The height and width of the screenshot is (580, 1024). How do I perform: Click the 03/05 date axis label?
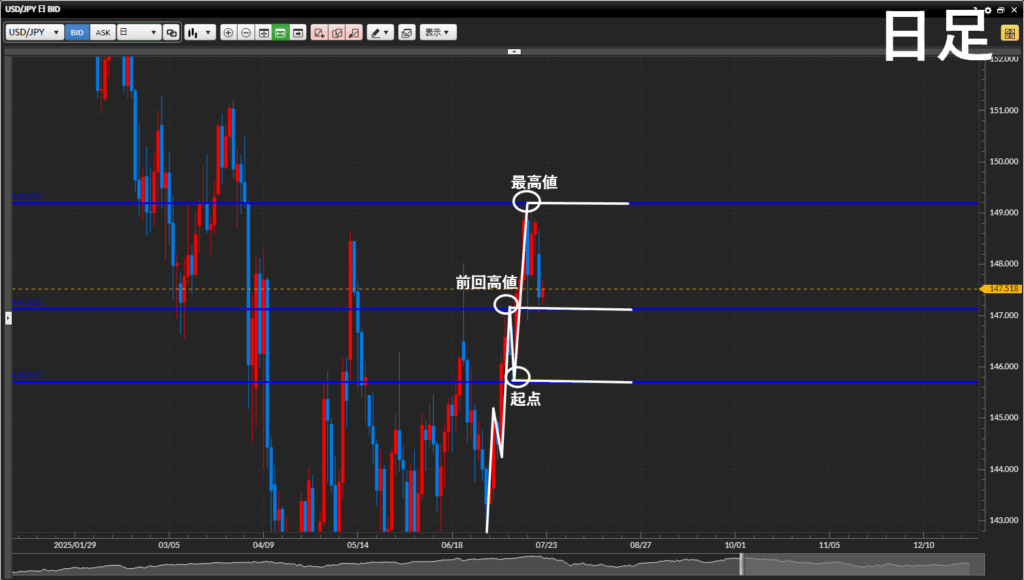click(168, 545)
